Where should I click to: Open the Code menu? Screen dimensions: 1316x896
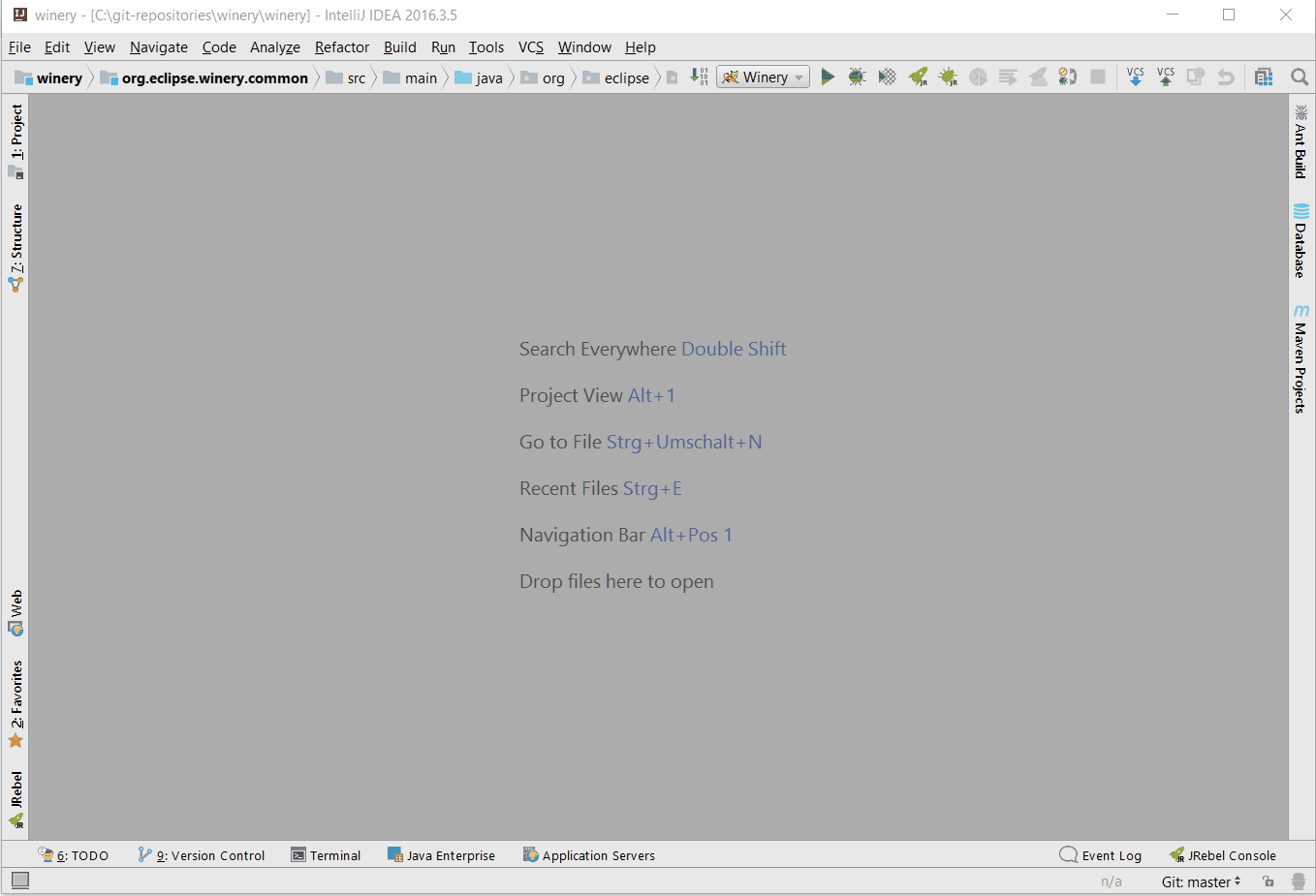point(219,46)
